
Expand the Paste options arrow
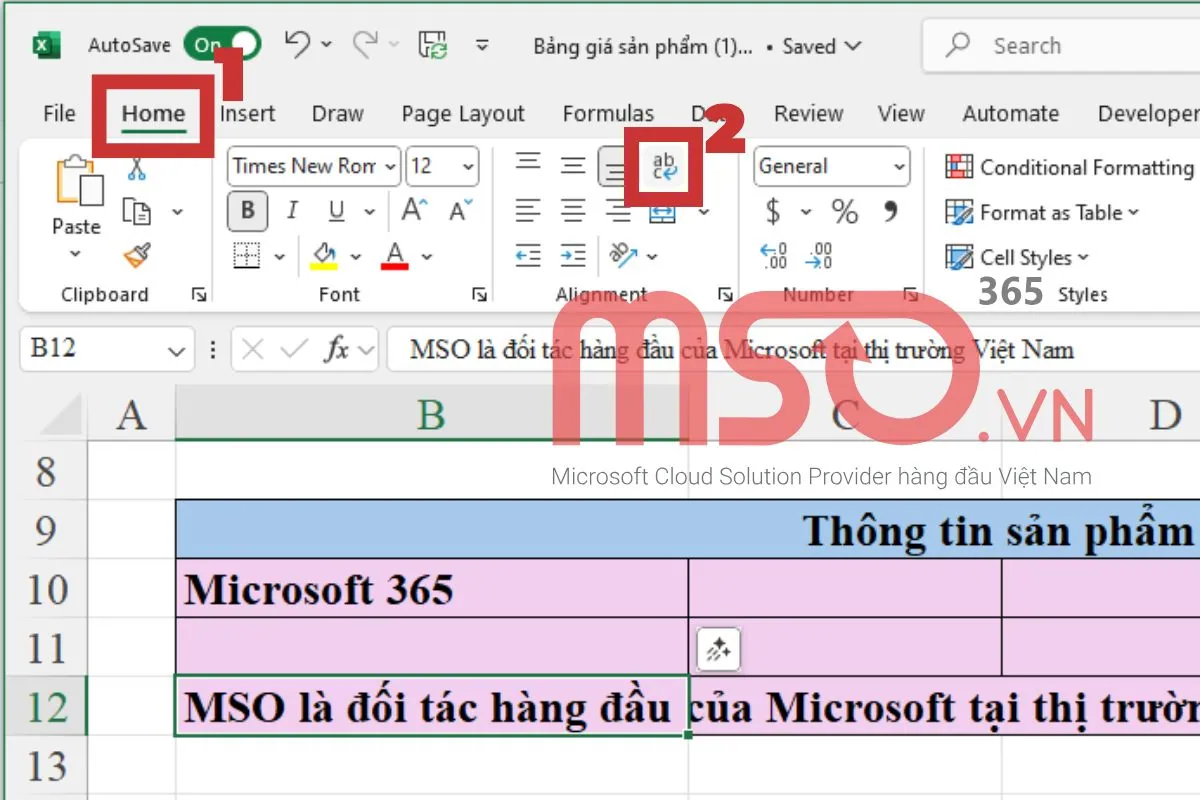click(x=77, y=254)
